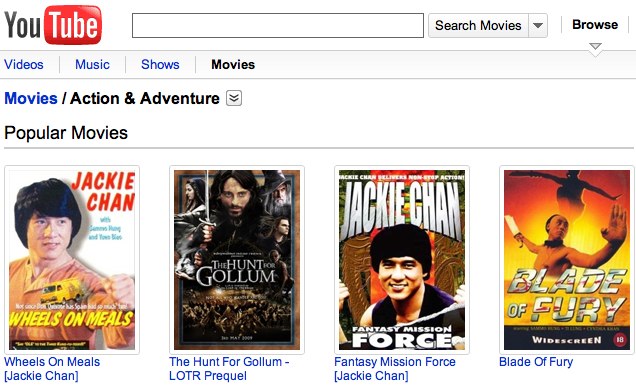Focus the YouTube search text field
The height and width of the screenshot is (387, 636).
[278, 26]
